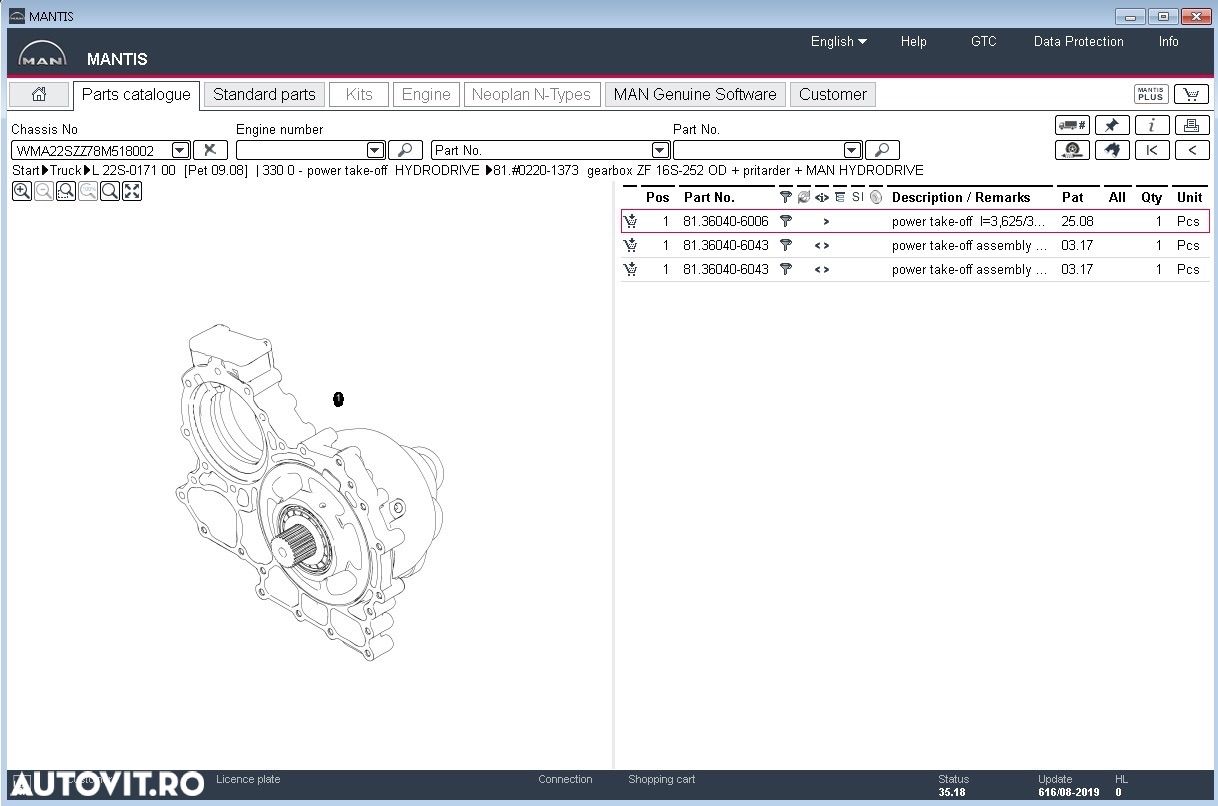This screenshot has height=806, width=1218.
Task: Click the funnel filter column header icon
Action: pyautogui.click(x=785, y=197)
